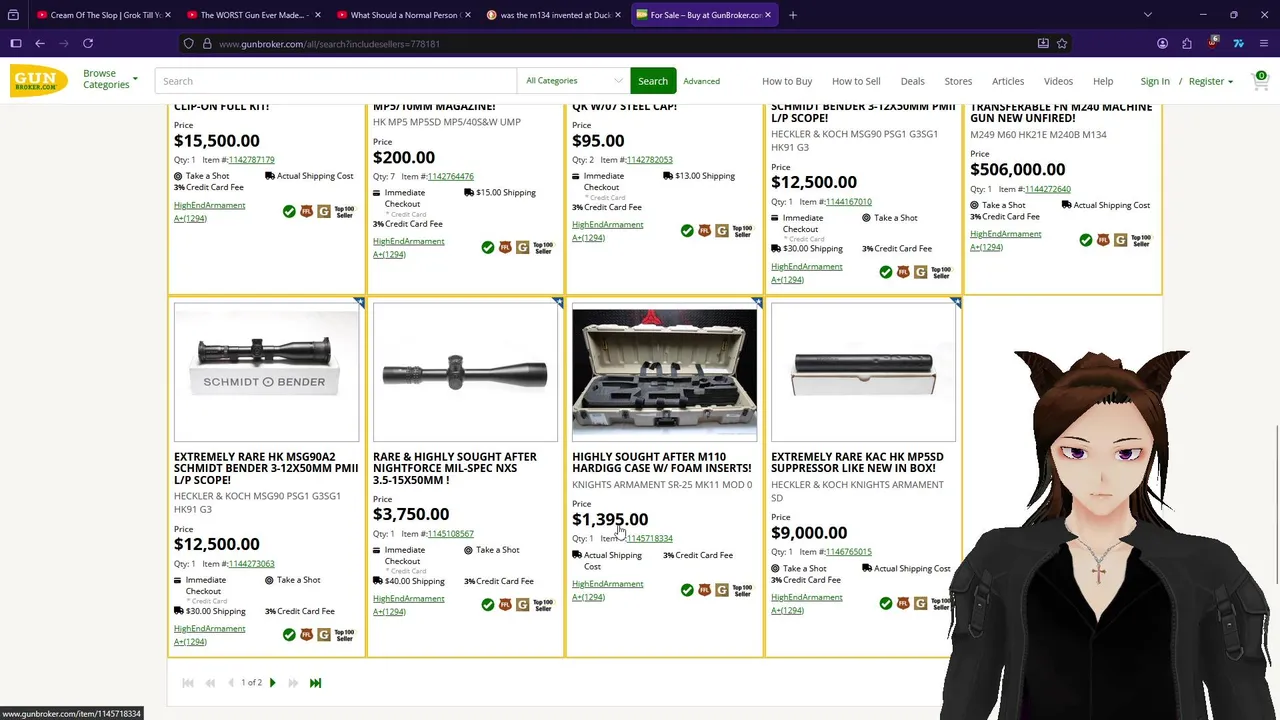Open the browser hamburger menu

point(1264,43)
